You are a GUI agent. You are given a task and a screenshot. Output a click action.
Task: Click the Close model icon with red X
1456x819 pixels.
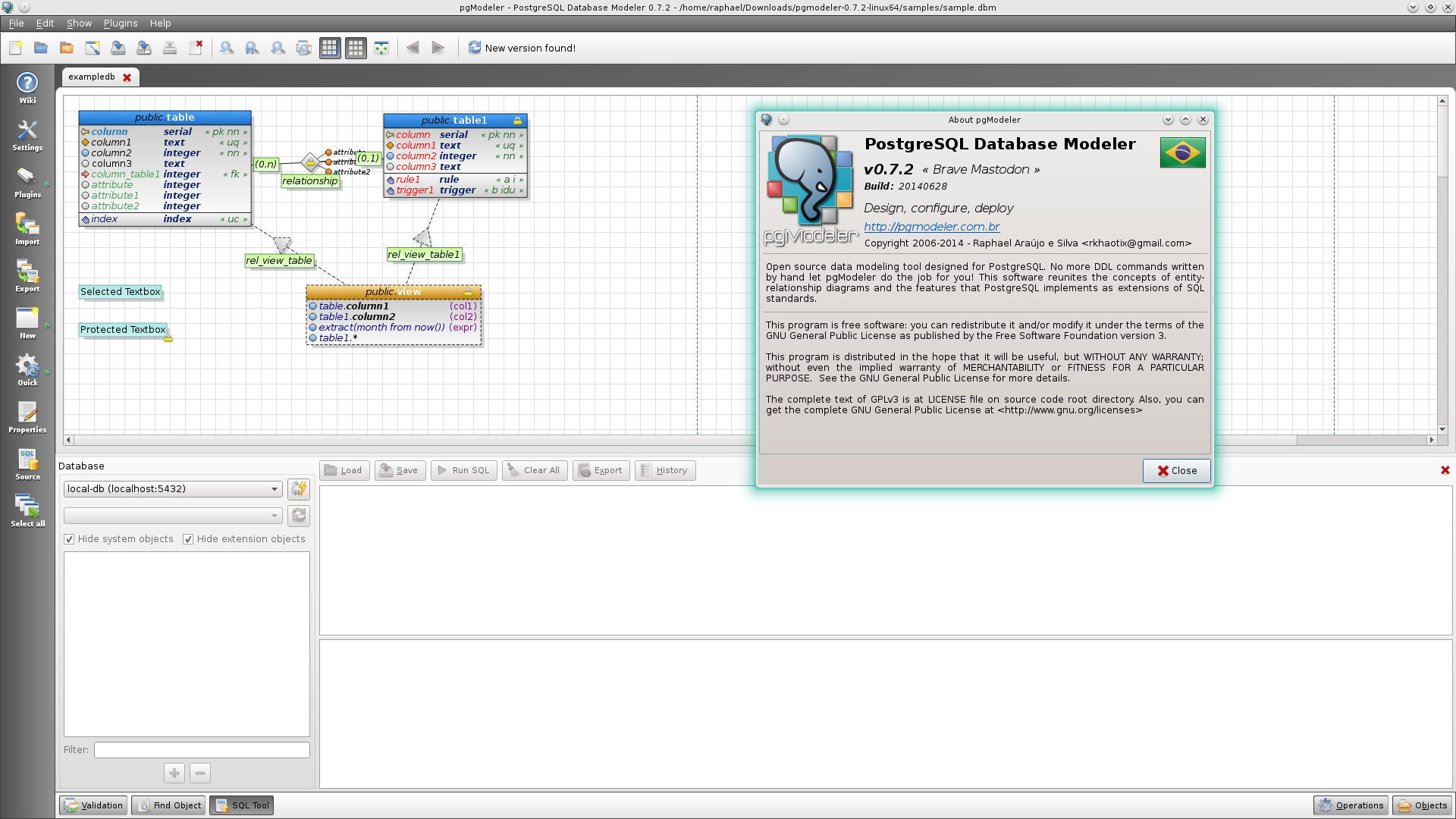(196, 48)
